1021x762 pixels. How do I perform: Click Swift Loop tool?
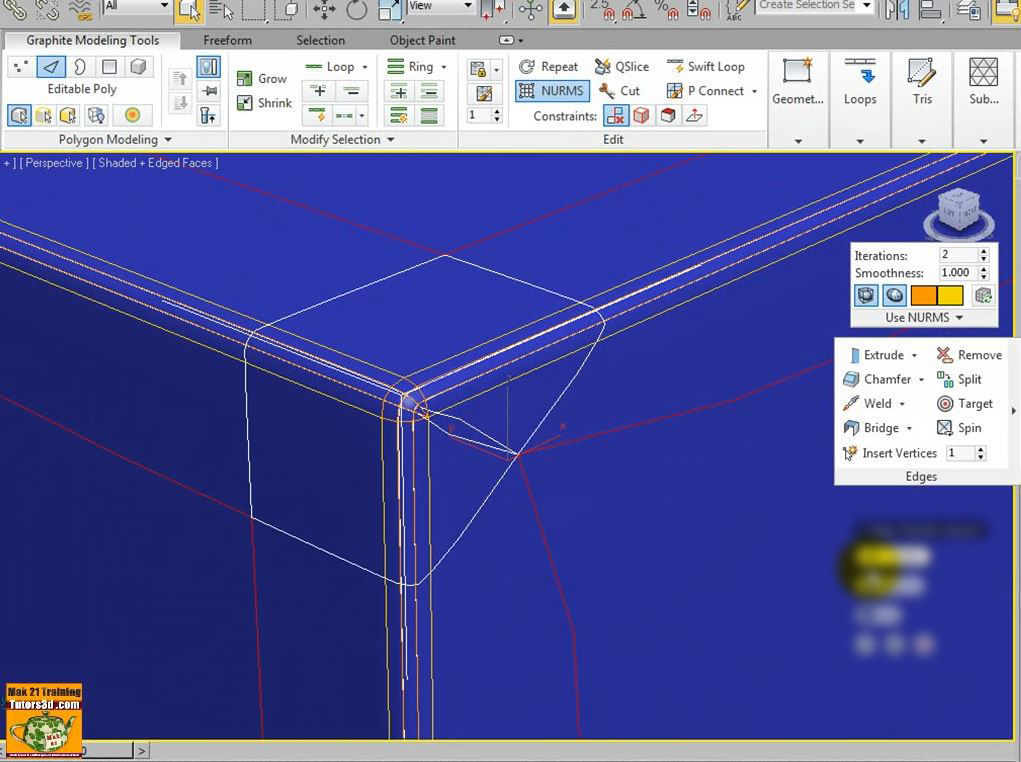(705, 67)
